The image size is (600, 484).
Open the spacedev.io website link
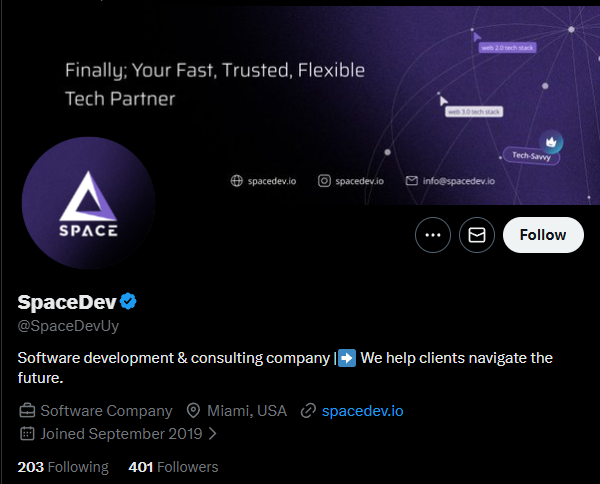[x=362, y=411]
